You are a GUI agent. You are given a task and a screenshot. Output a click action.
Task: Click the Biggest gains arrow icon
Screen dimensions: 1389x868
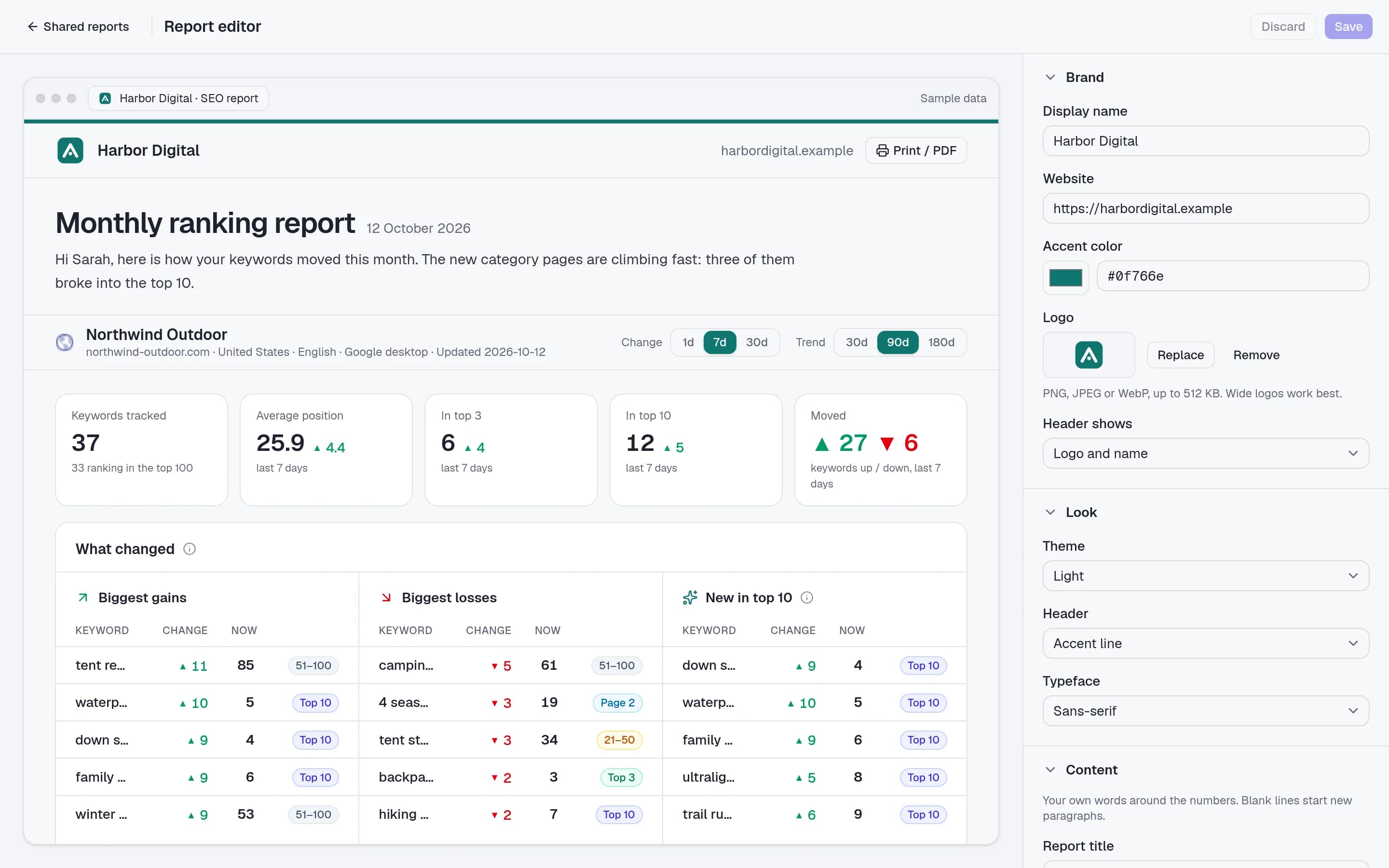pyautogui.click(x=82, y=597)
